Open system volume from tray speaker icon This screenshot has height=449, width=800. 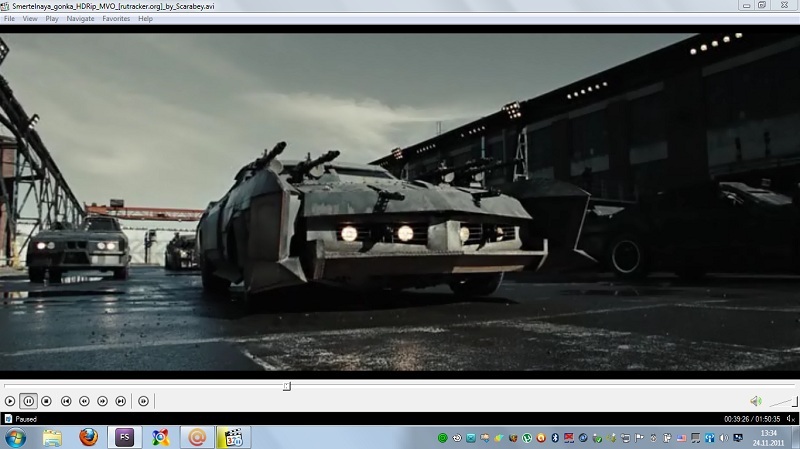(723, 438)
